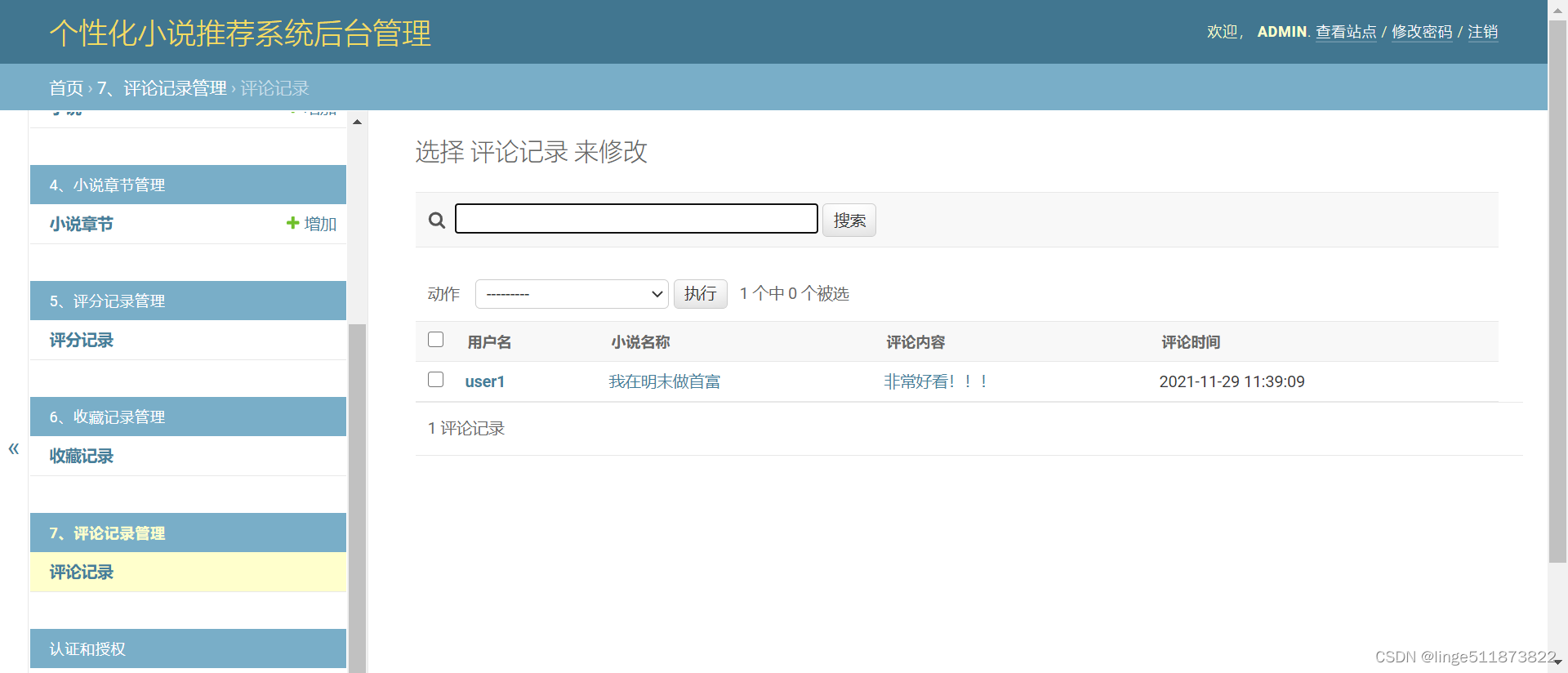
Task: Sort by 小说名称 column header
Action: (x=640, y=342)
